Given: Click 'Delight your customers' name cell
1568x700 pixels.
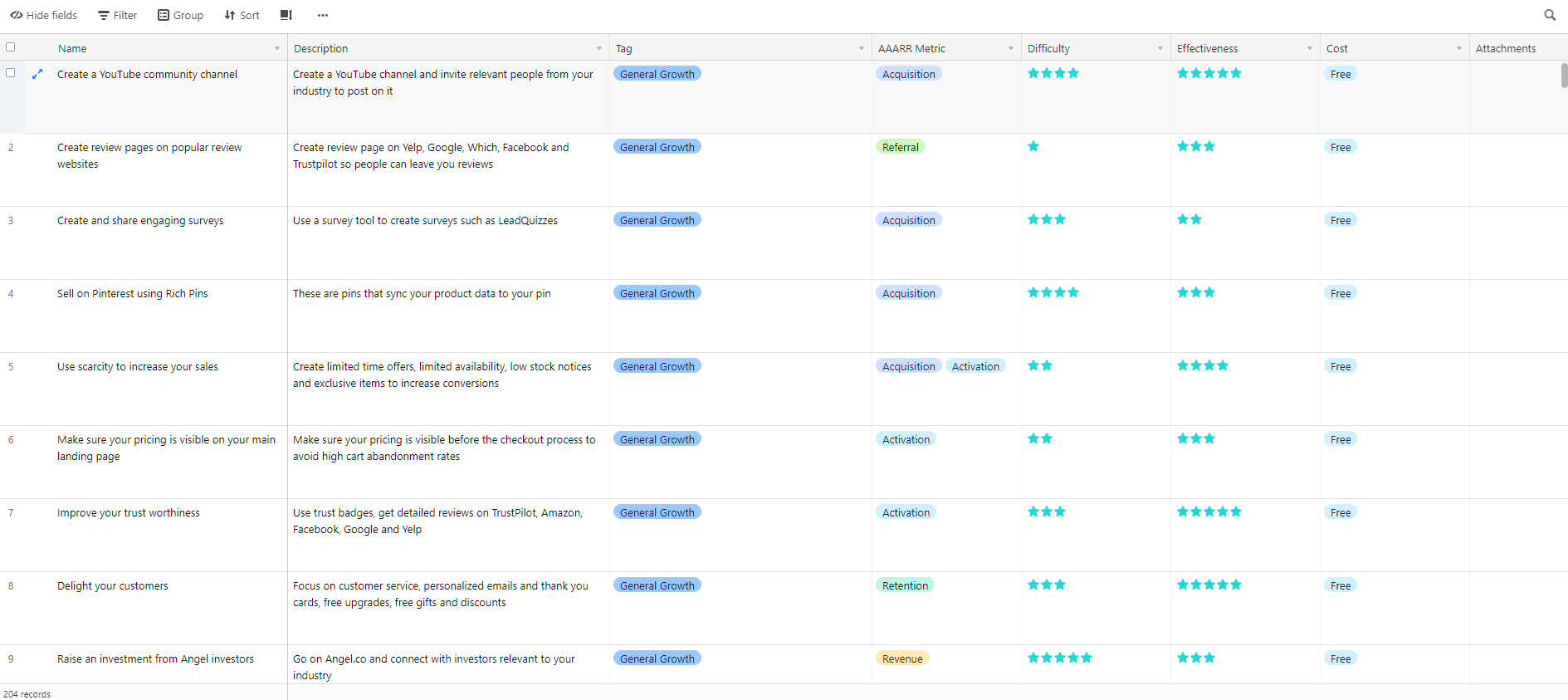Looking at the screenshot, I should click(x=156, y=609).
